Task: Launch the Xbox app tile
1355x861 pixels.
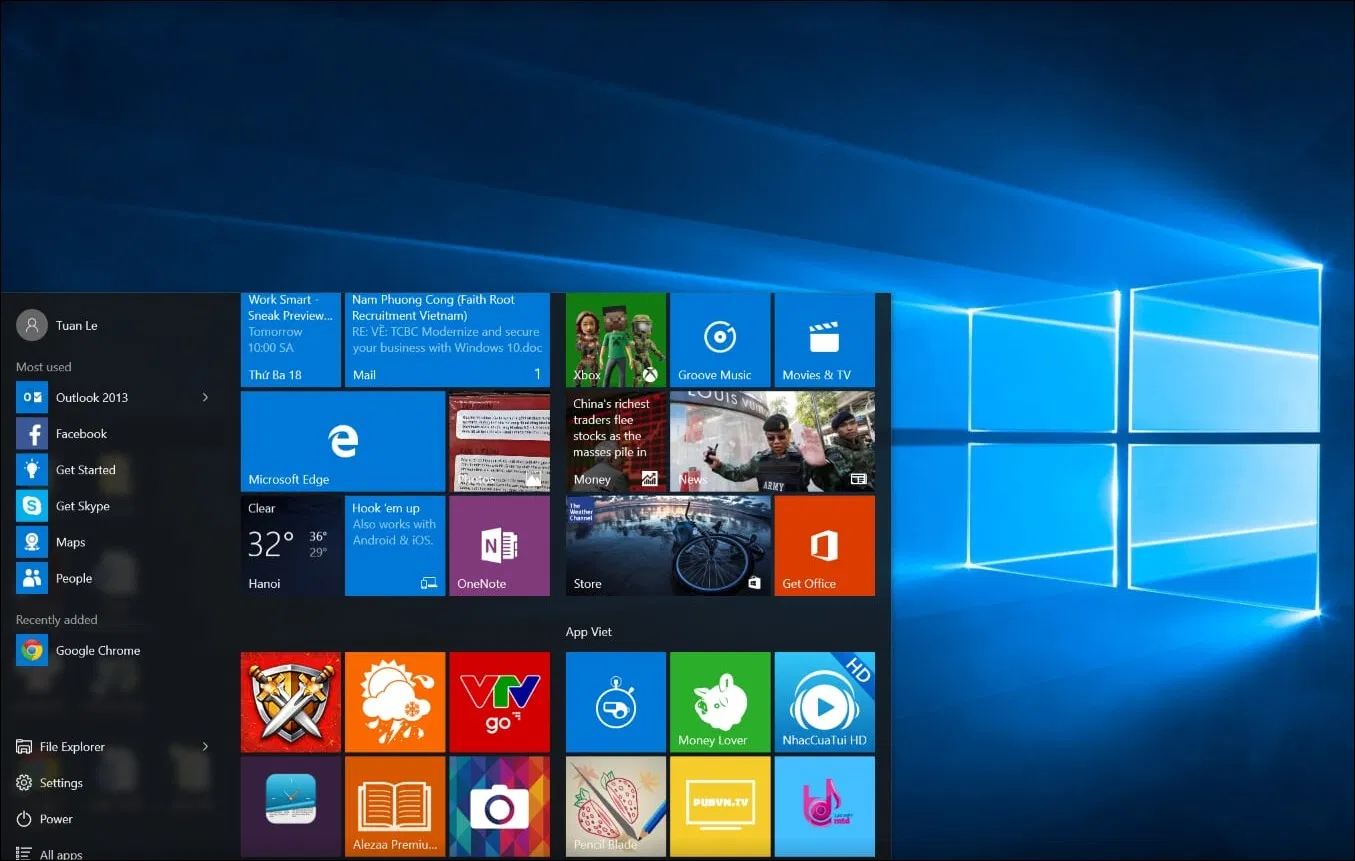Action: [x=615, y=339]
